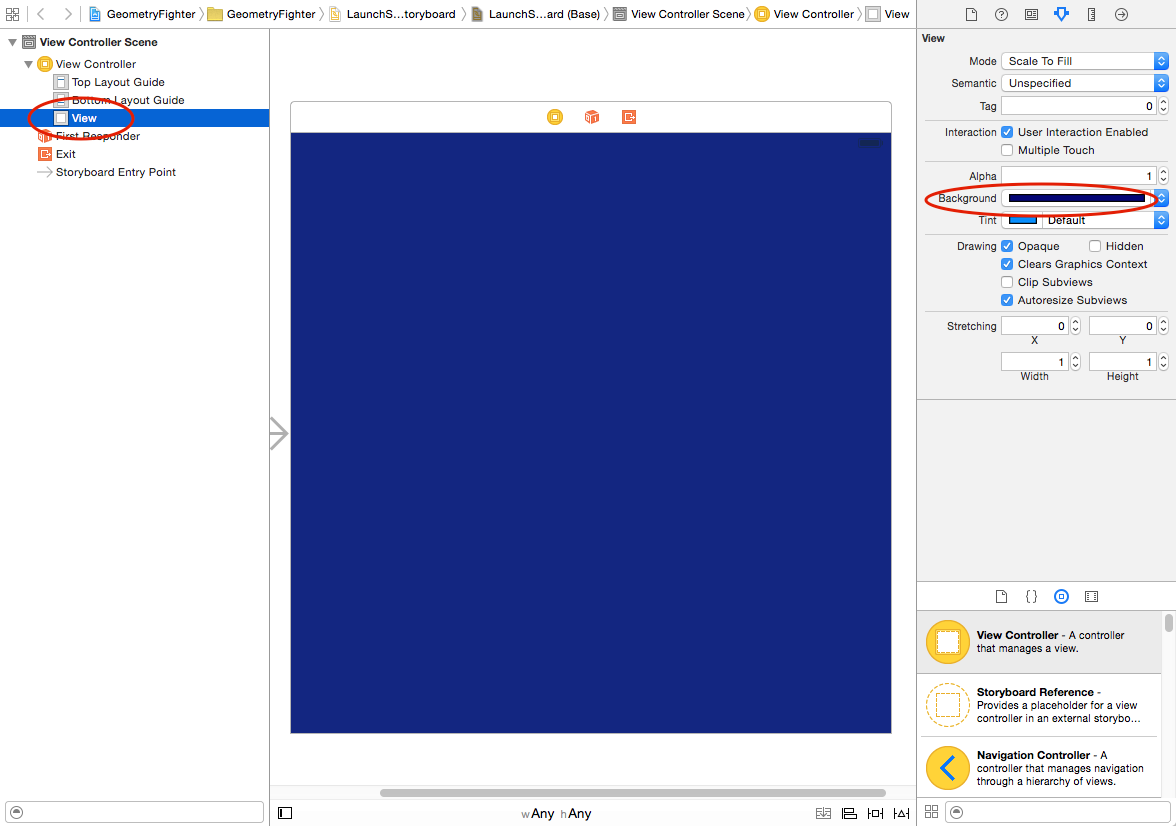Click the Exit icon in scene dock
Screen dimensions: 1176x826
coord(629,117)
